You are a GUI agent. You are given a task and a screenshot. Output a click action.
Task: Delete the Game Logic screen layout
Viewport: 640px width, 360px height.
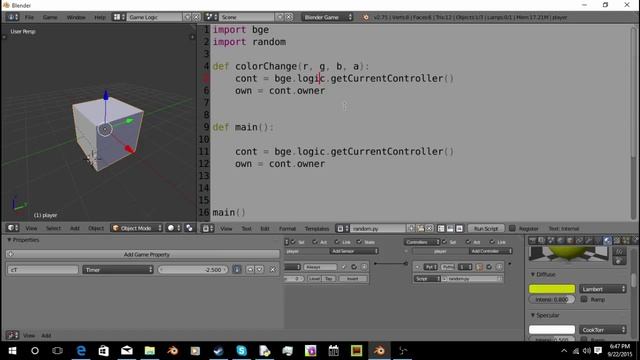click(x=196, y=17)
